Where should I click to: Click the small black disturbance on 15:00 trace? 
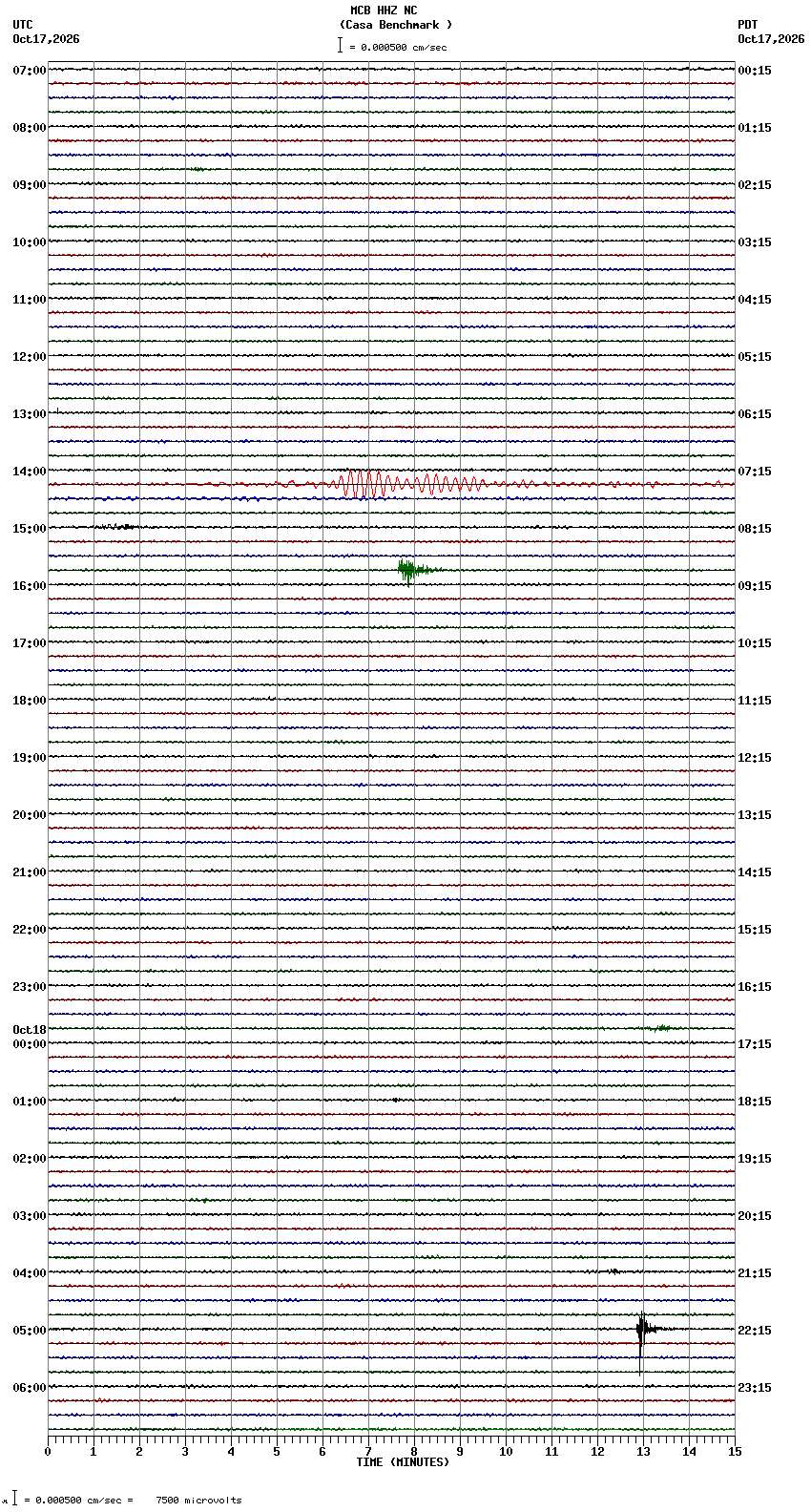(117, 526)
